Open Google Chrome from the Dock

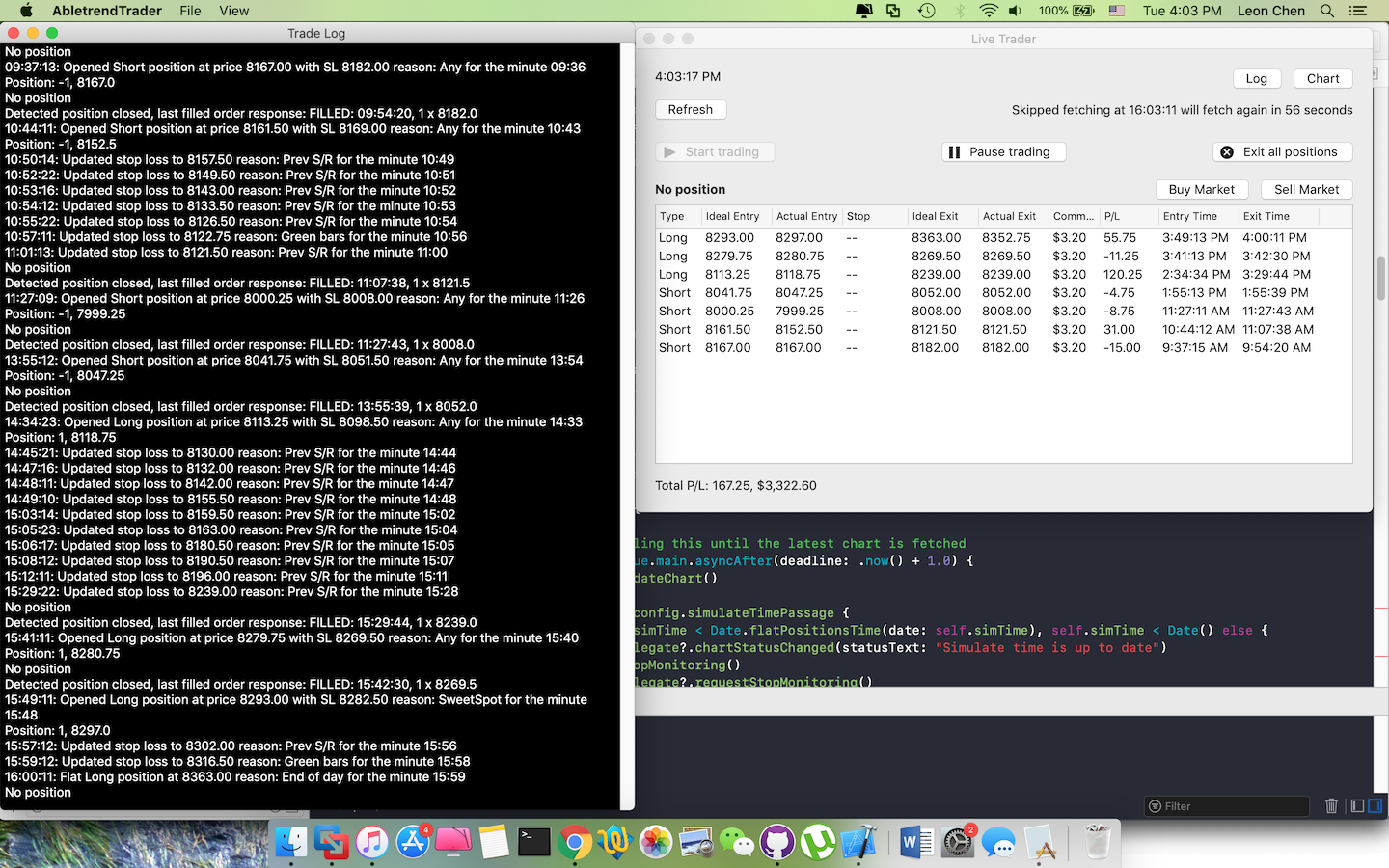pos(575,841)
